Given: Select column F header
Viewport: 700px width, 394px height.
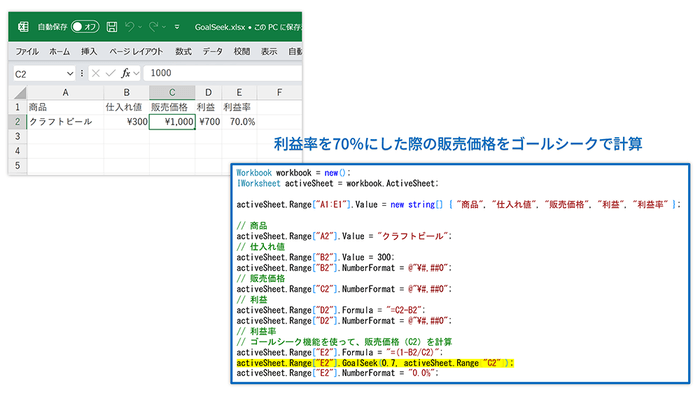Looking at the screenshot, I should point(279,93).
